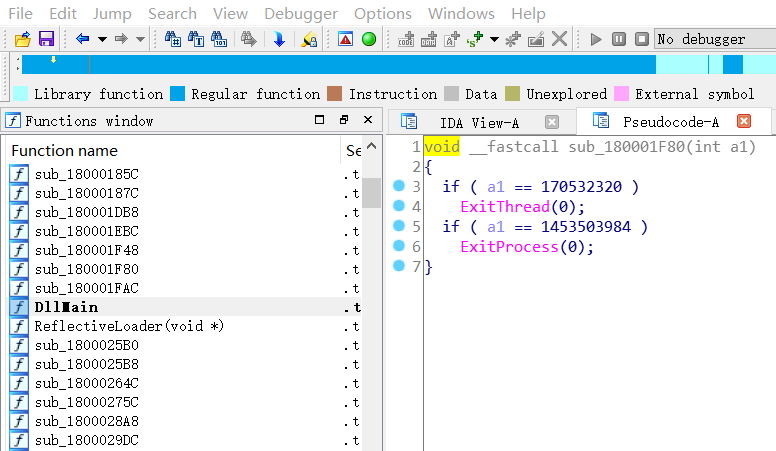This screenshot has width=776, height=451.
Task: Close the IDA View-A tab
Action: (x=552, y=122)
